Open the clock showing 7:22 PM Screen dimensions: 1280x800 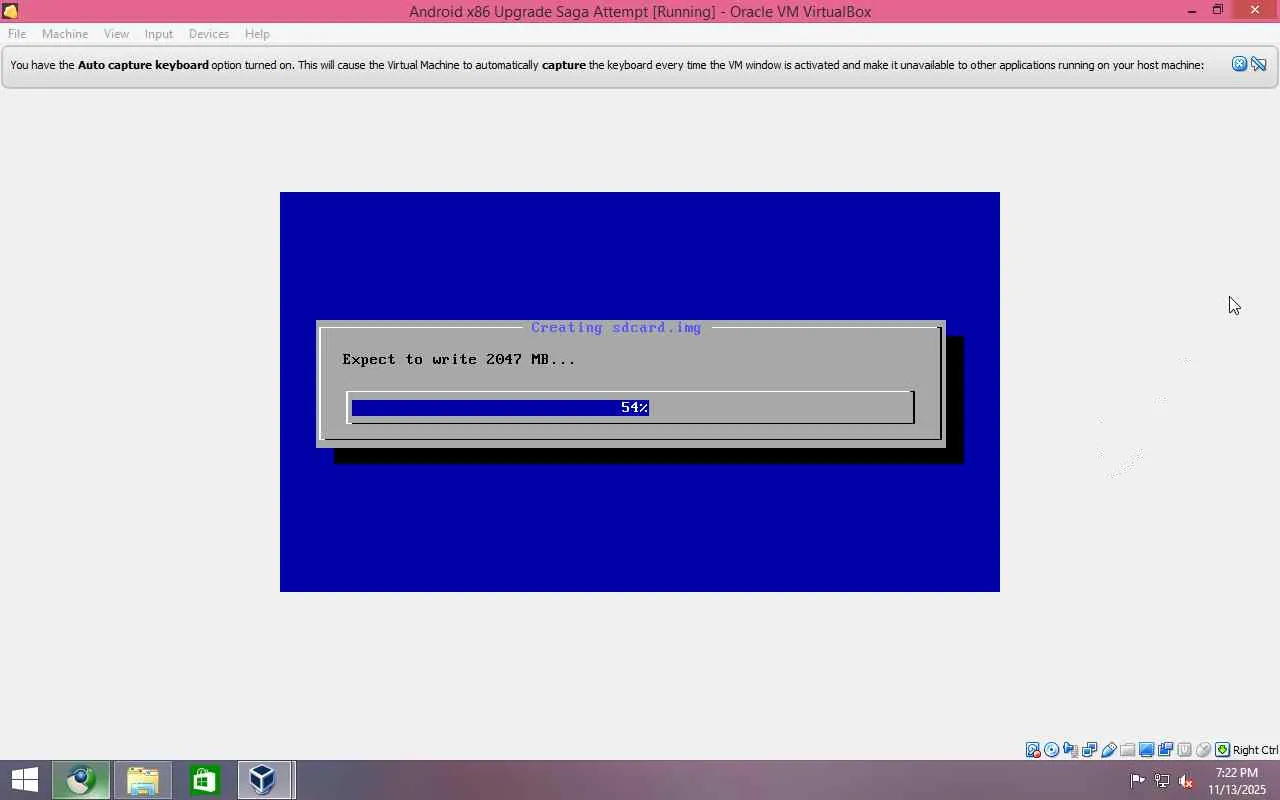[x=1237, y=781]
